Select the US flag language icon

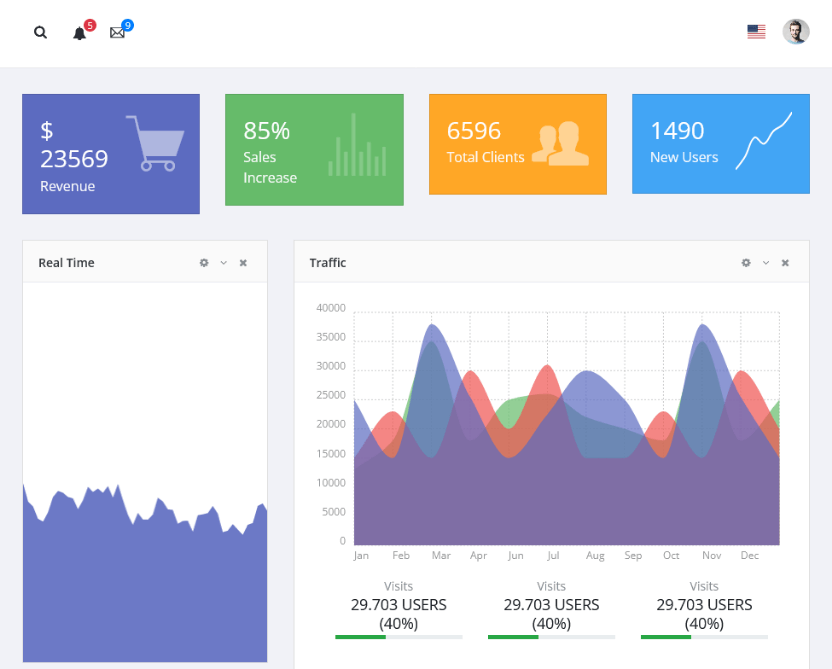click(756, 32)
